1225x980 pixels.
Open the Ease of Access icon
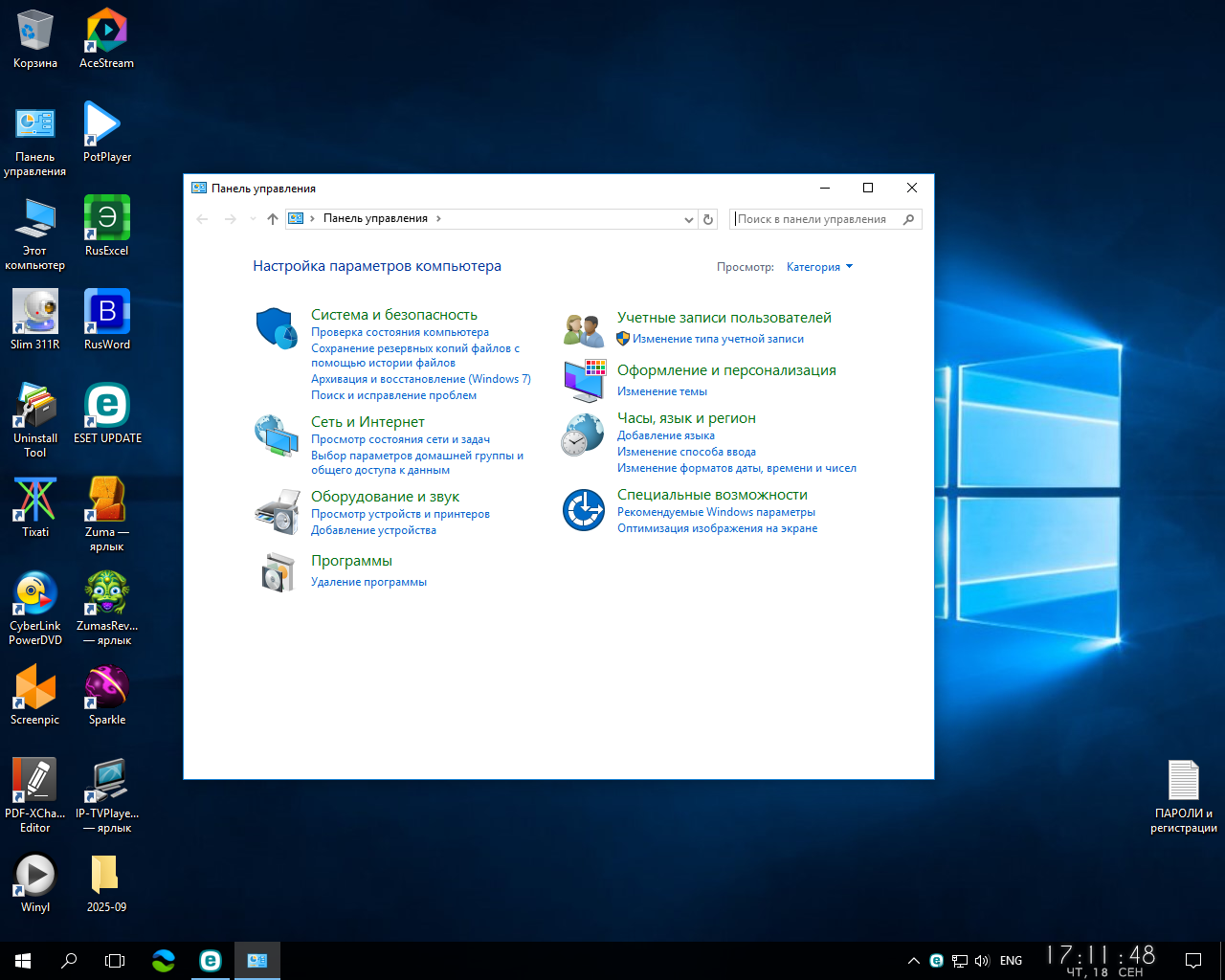(584, 510)
